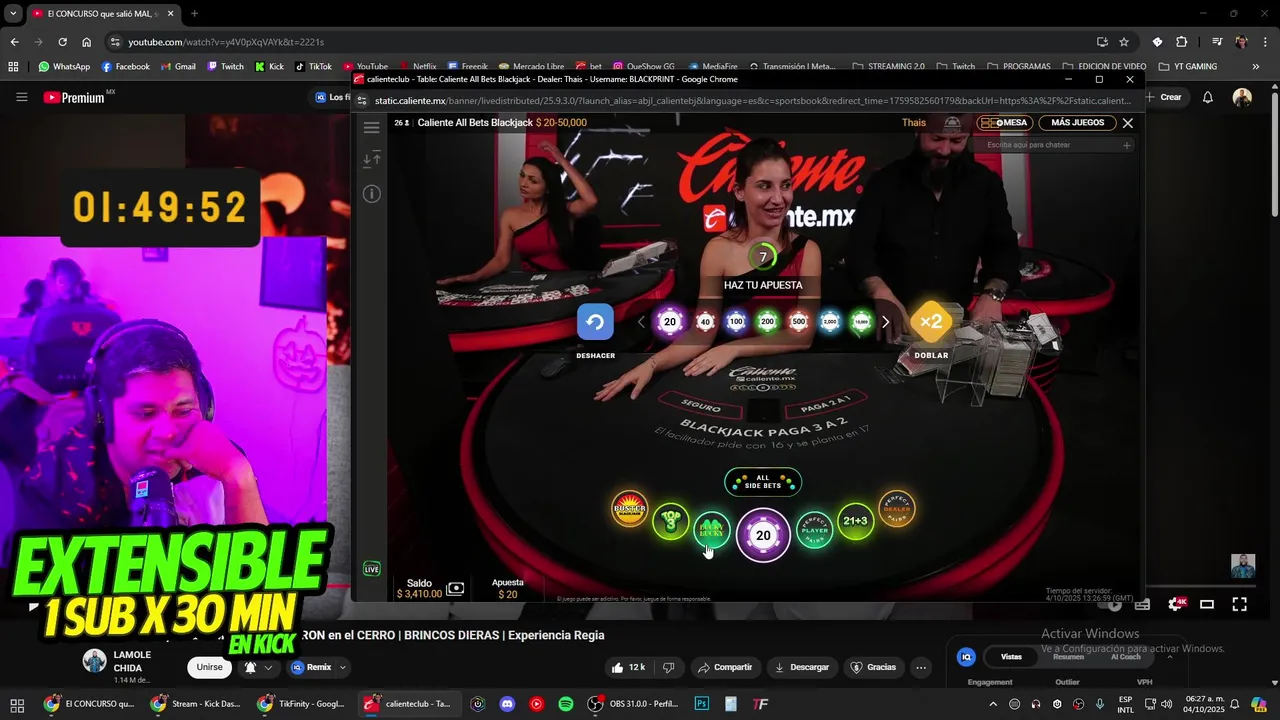
Task: Toggle YouTube theater mode
Action: click(x=1207, y=604)
